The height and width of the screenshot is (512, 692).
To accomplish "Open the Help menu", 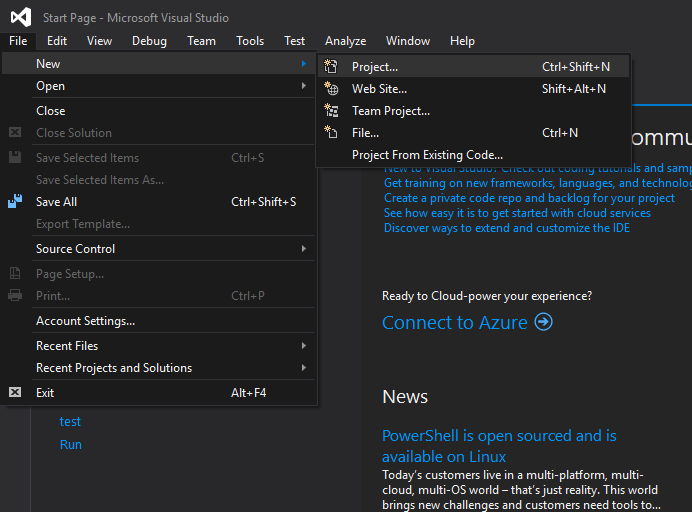I will [x=462, y=41].
